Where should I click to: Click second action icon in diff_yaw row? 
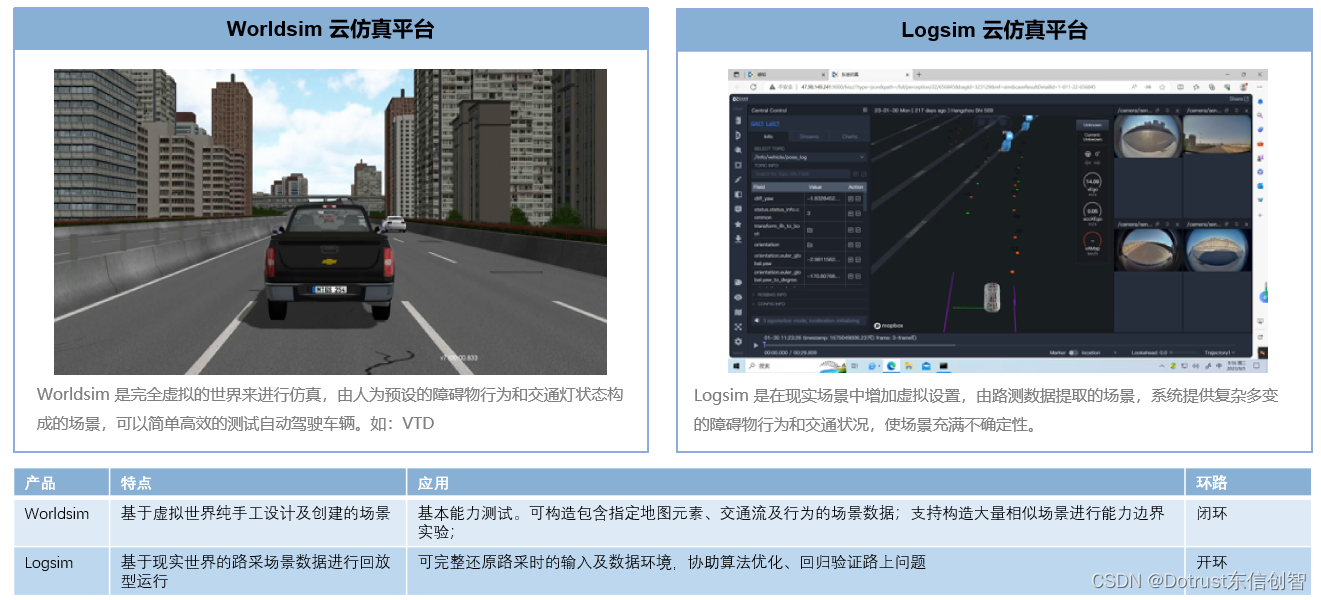point(858,199)
